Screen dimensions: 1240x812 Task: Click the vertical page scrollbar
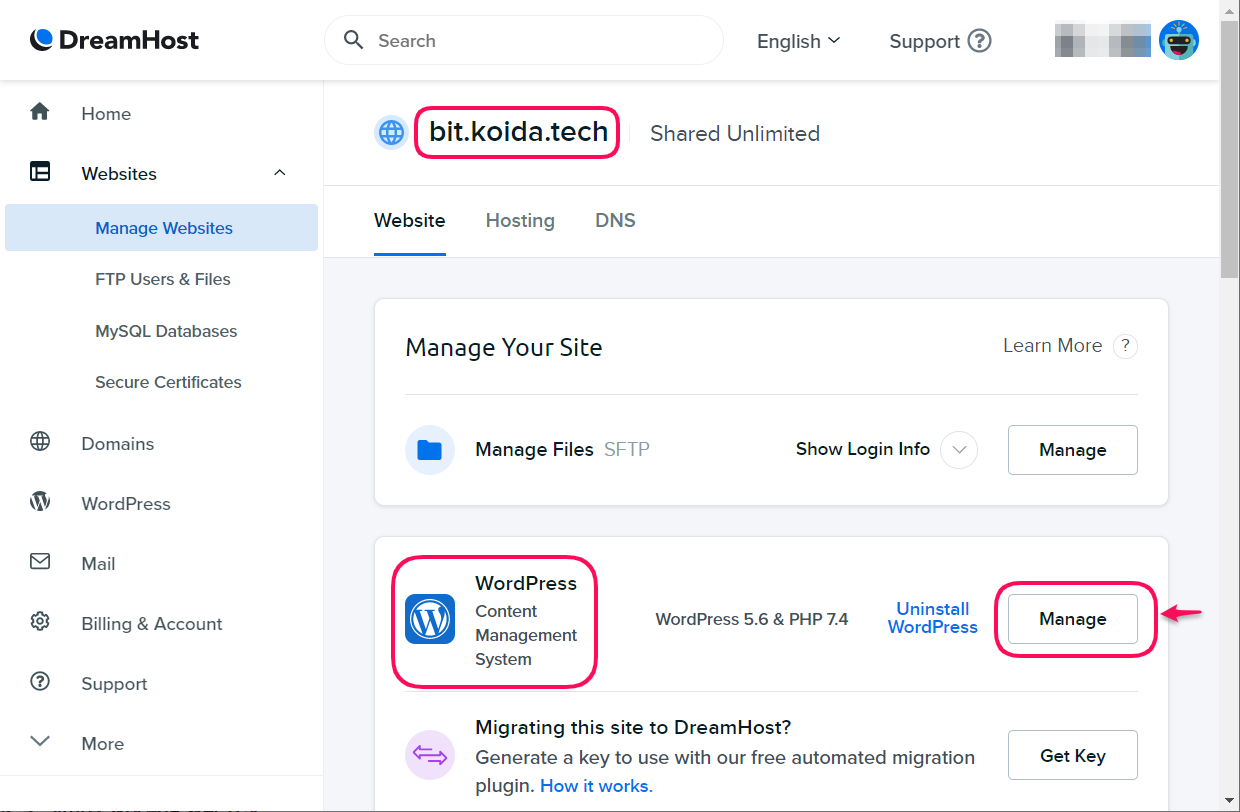point(1229,150)
